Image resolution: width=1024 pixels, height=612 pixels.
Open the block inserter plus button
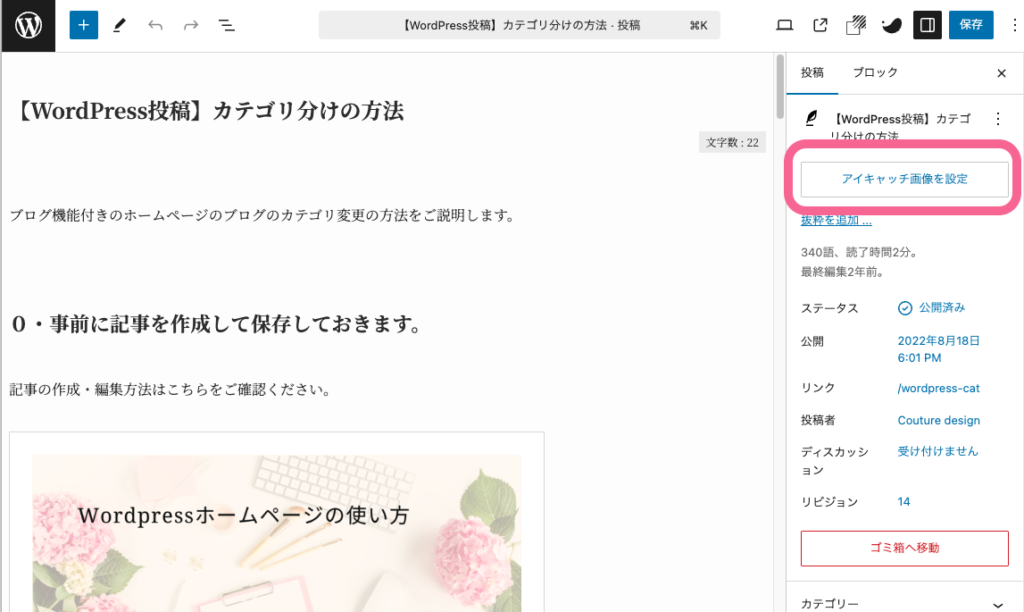[x=84, y=25]
